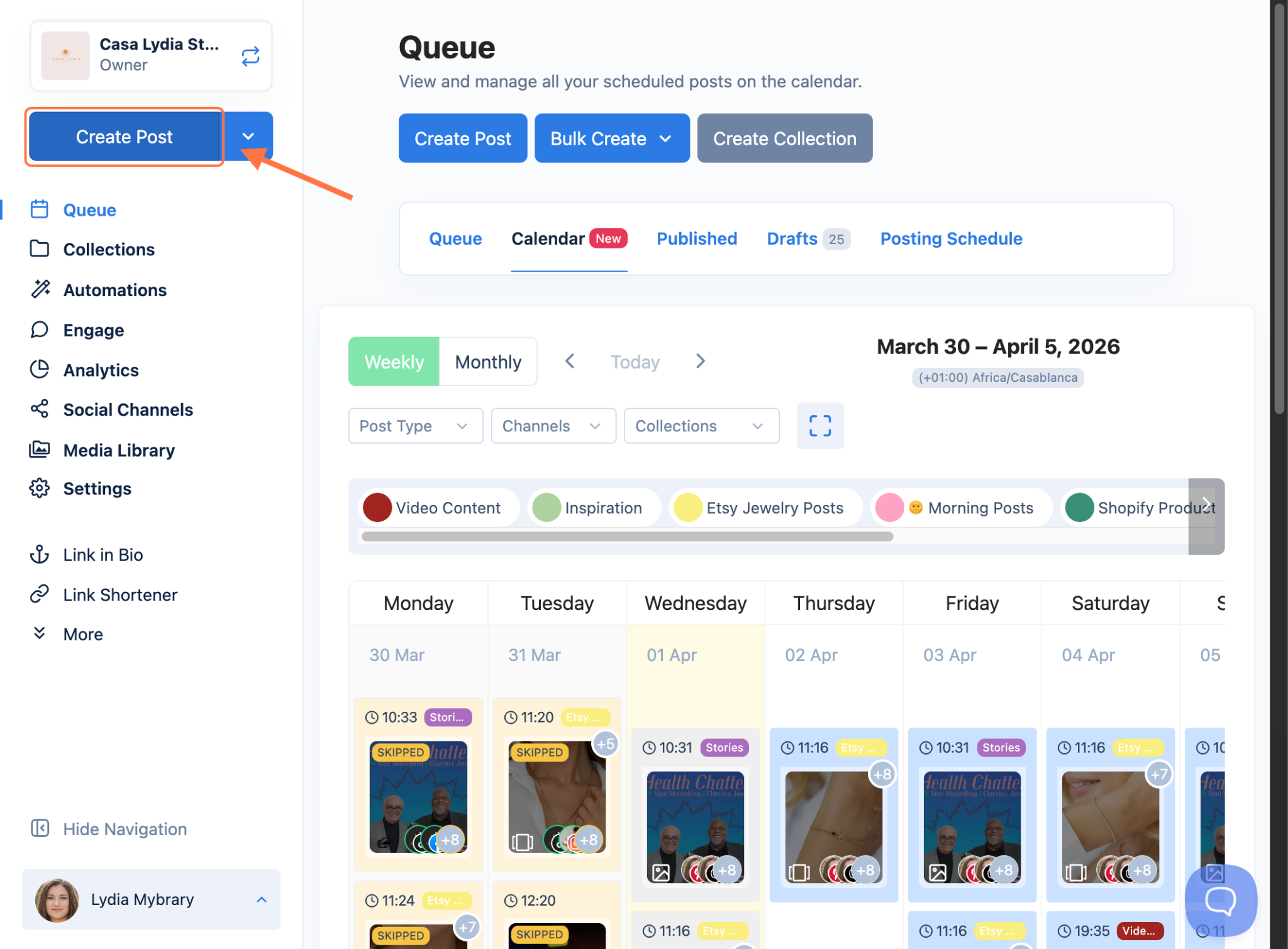
Task: Switch calendar to Monthly view
Action: 488,362
